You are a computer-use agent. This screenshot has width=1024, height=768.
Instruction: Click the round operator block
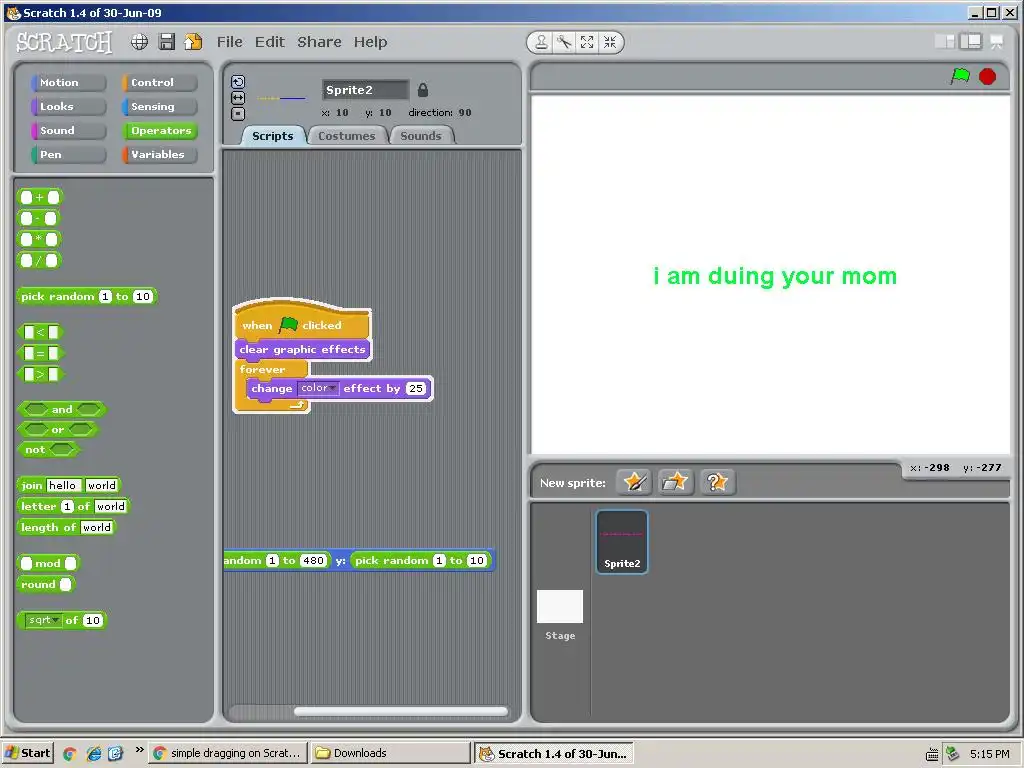tap(45, 584)
